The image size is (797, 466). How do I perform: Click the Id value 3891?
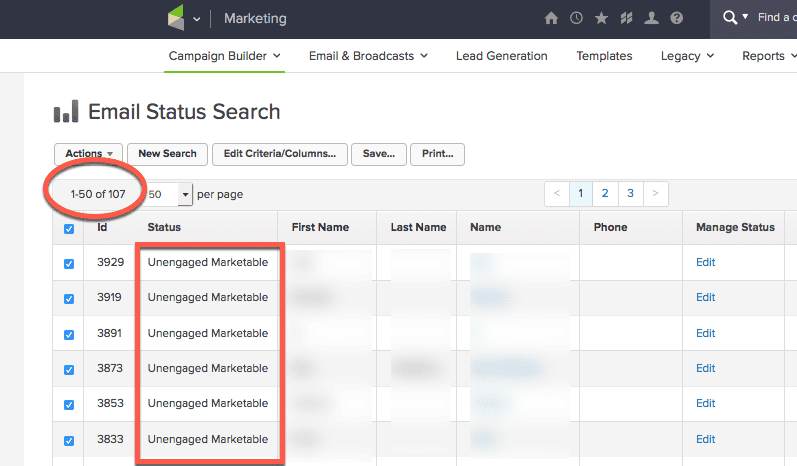(x=109, y=333)
